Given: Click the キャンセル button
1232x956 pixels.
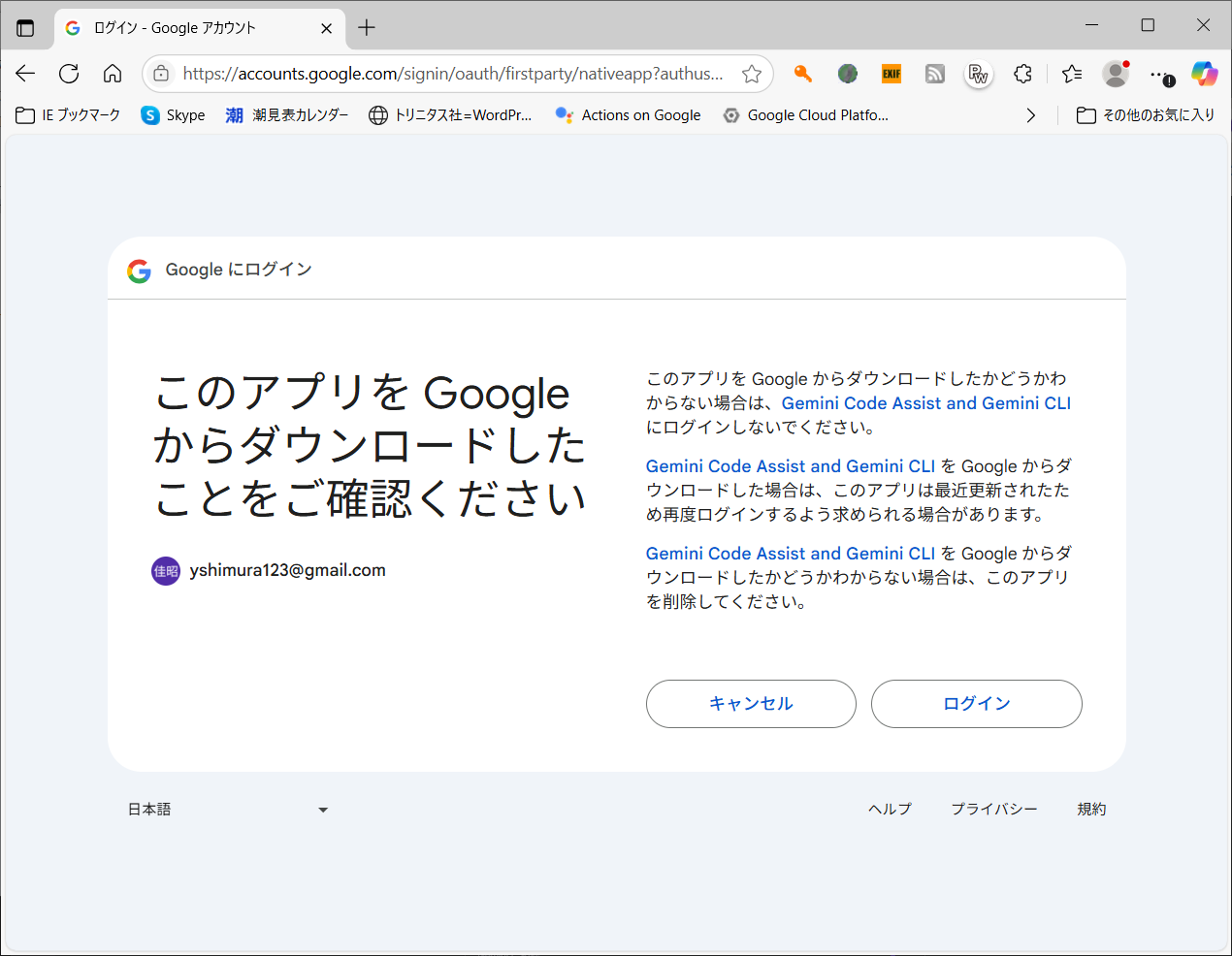Looking at the screenshot, I should pyautogui.click(x=751, y=704).
